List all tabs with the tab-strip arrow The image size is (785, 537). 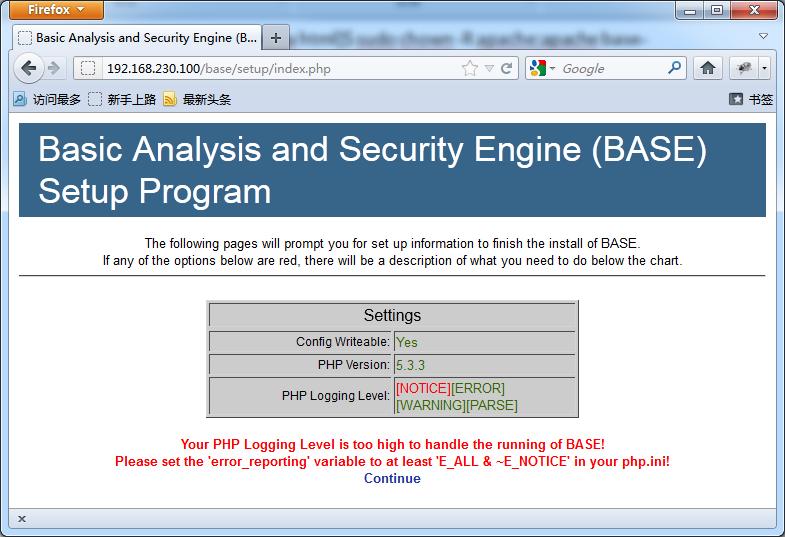tap(763, 37)
